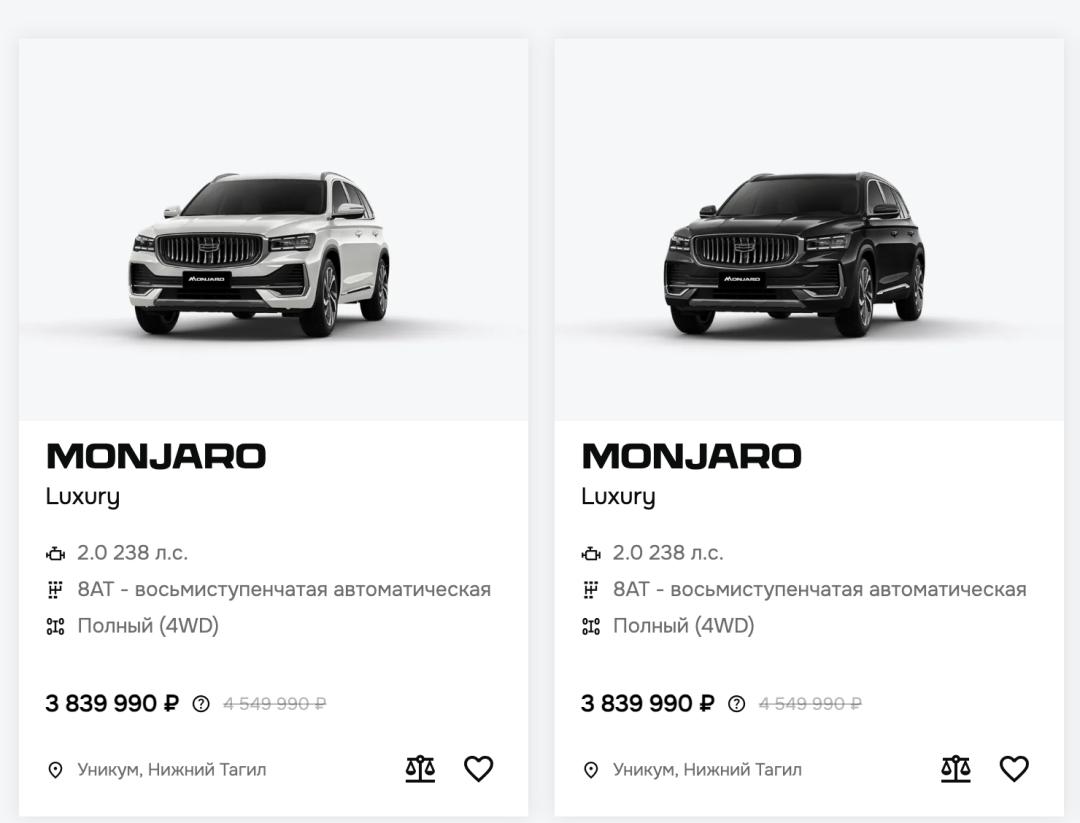Click the location pin icon on white Monjaro card
The image size is (1080, 823).
pos(56,770)
